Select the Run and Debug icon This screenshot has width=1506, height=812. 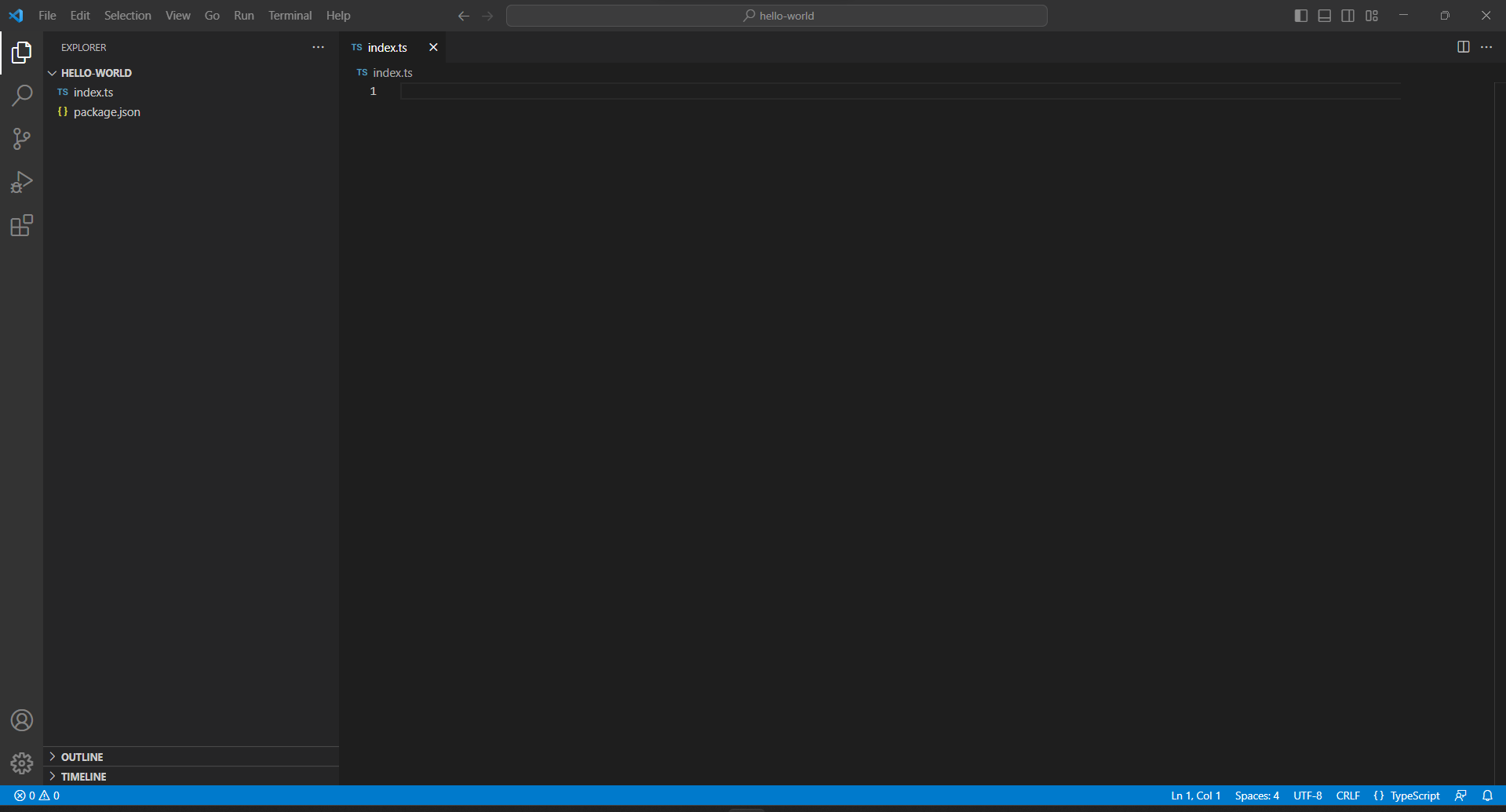(x=21, y=181)
